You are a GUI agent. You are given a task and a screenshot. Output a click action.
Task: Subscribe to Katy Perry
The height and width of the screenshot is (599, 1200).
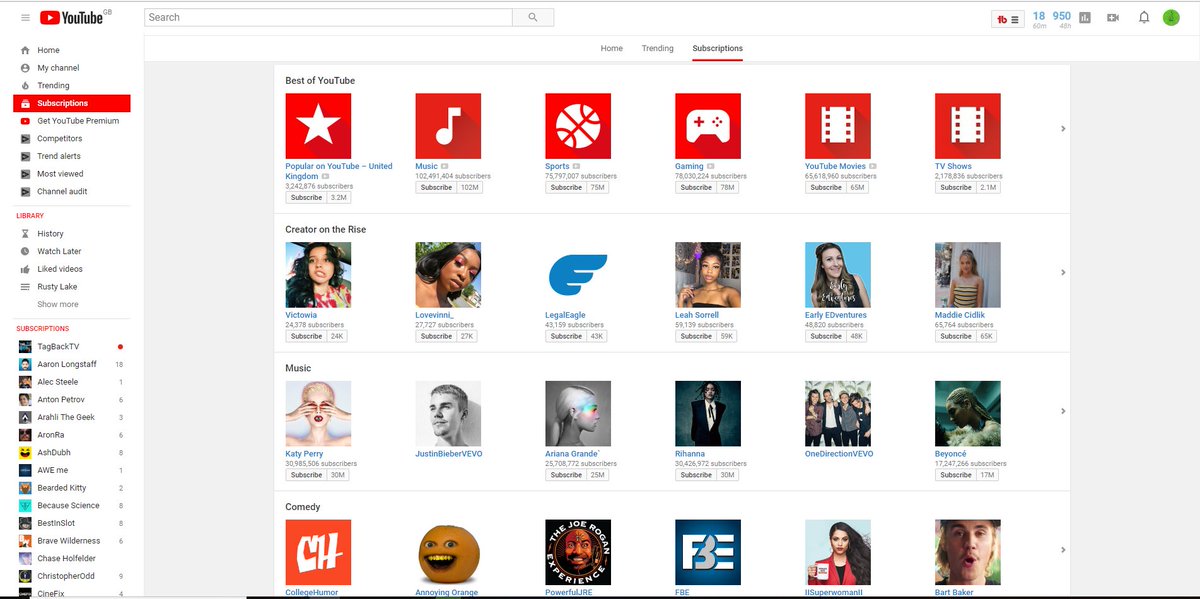click(306, 475)
